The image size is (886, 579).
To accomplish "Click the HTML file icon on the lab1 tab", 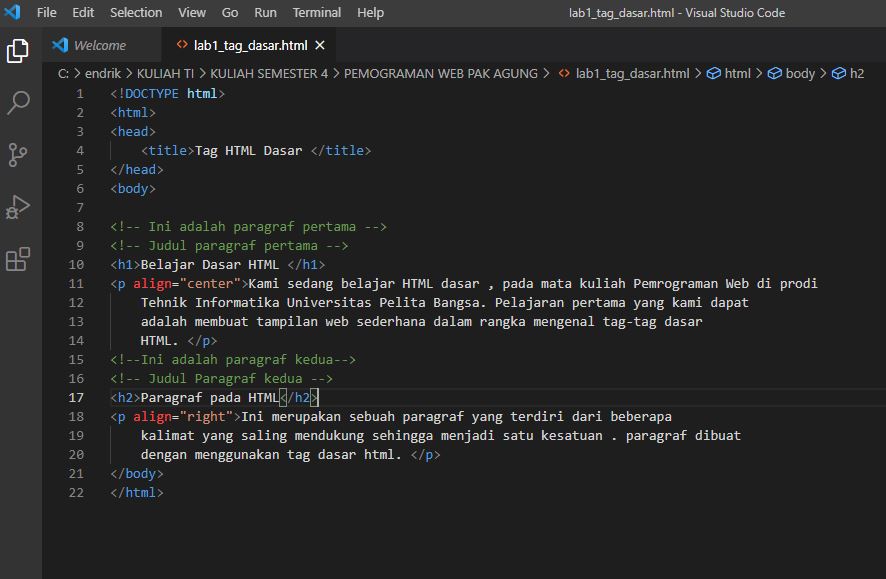I will 182,45.
